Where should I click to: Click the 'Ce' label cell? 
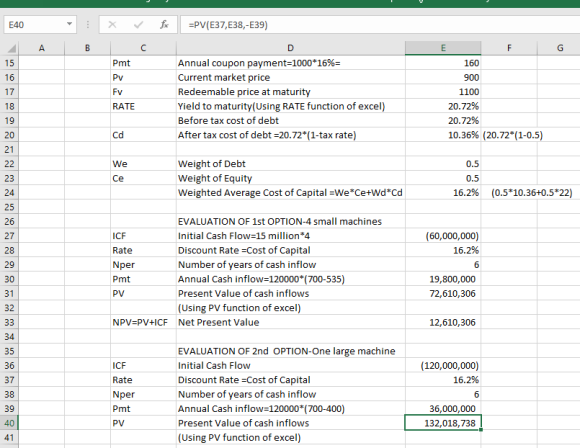[143, 178]
